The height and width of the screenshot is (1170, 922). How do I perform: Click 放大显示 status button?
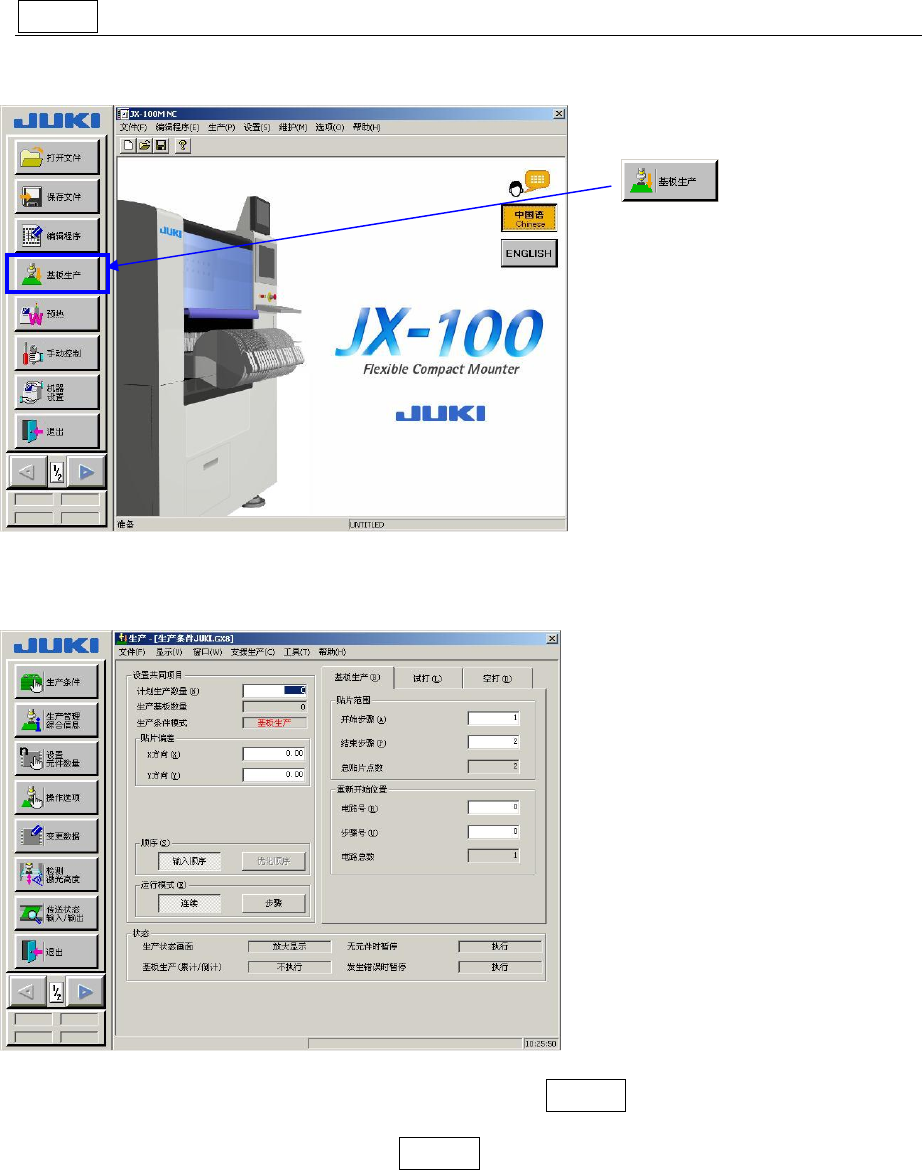[x=289, y=946]
